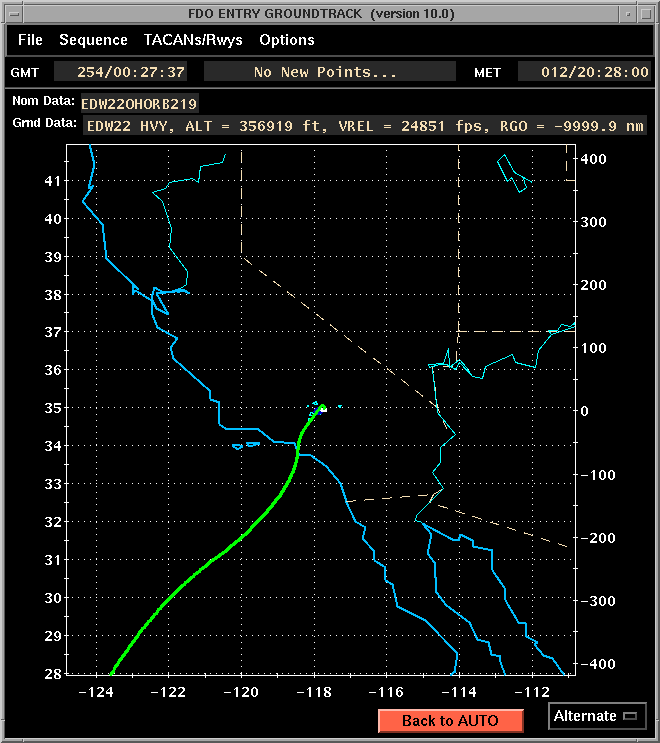Toggle the Alternate option

pyautogui.click(x=597, y=716)
